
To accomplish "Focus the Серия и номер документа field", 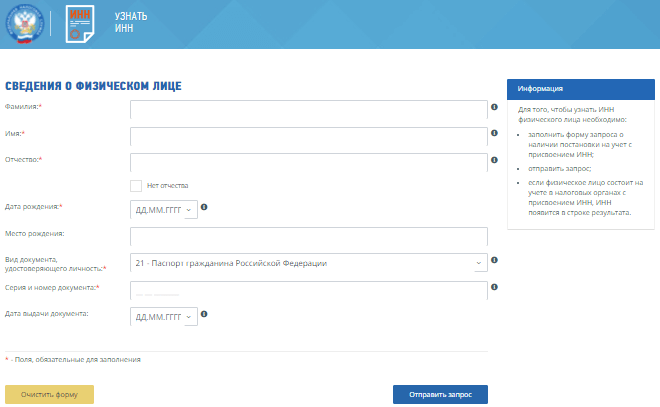I will click(308, 290).
